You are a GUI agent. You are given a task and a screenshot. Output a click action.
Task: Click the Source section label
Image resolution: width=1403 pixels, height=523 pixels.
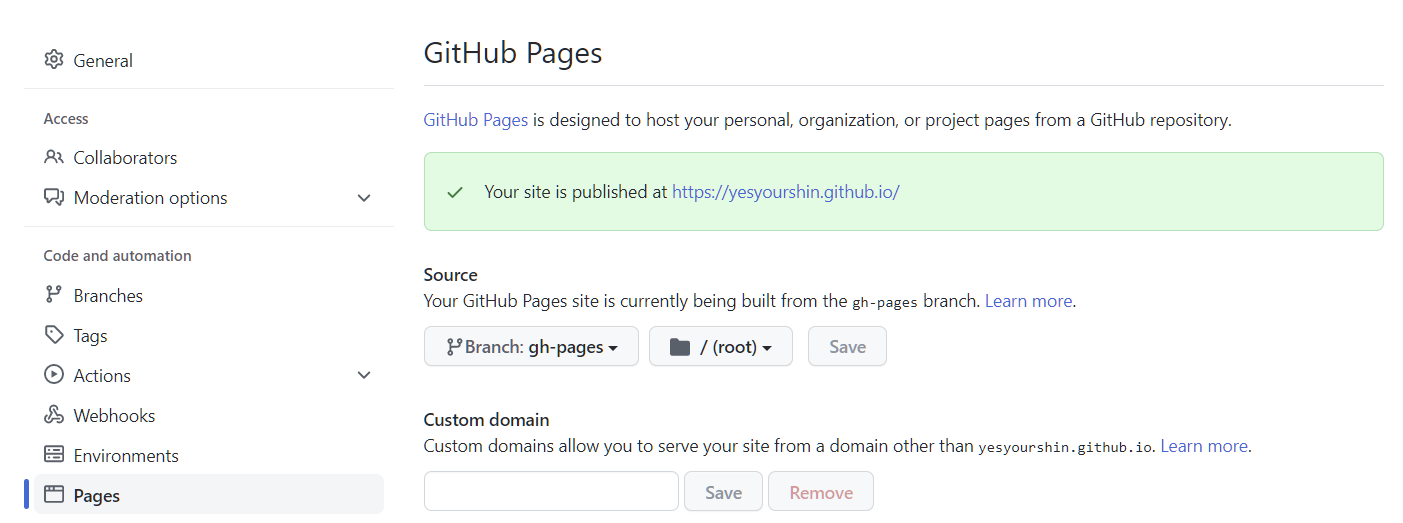tap(451, 275)
